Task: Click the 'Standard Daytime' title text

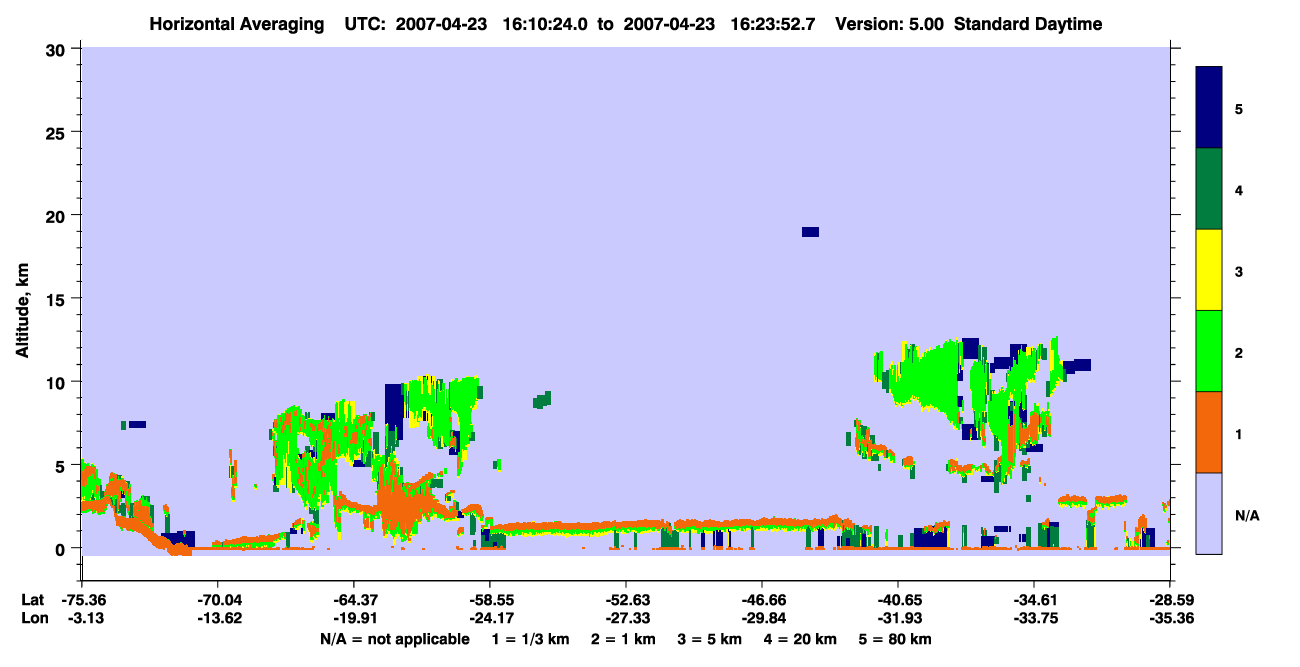Action: pyautogui.click(x=1028, y=24)
